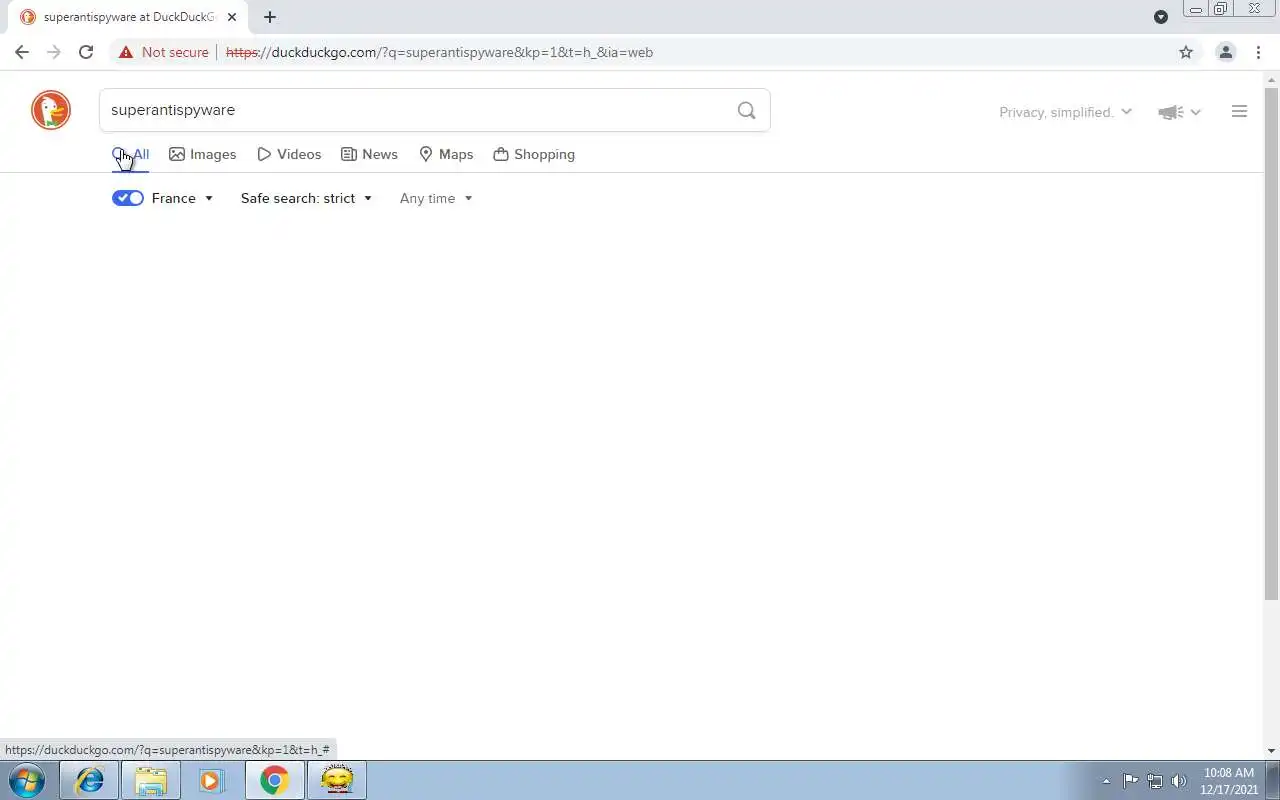
Task: Click Chrome icon in the taskbar
Action: 274,780
